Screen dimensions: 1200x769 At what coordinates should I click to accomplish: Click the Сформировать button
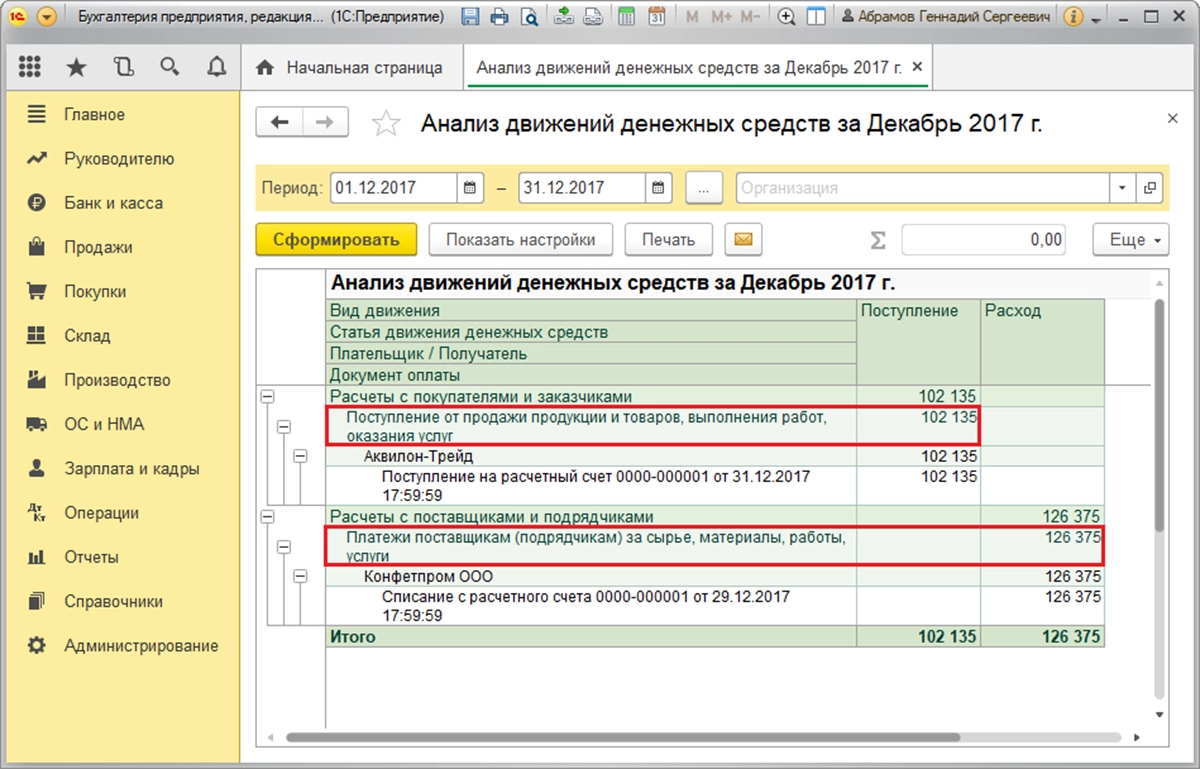336,240
